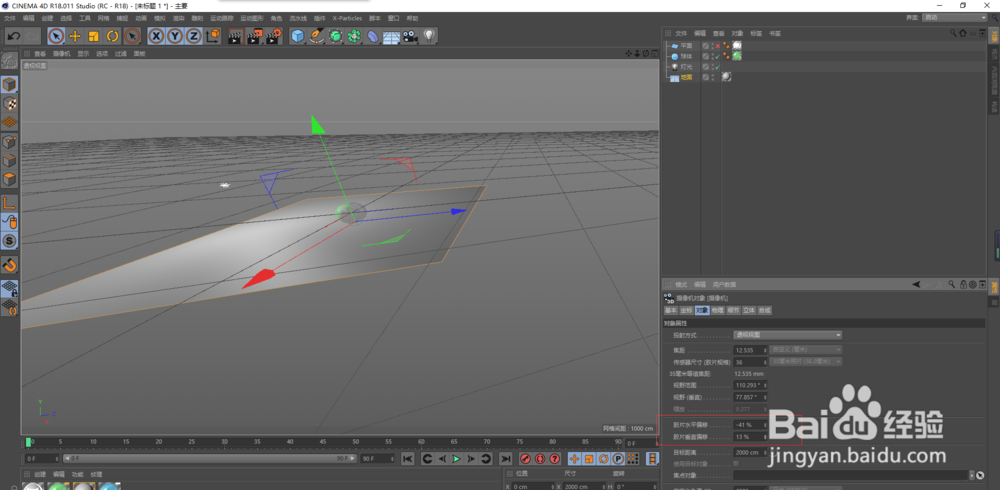Open render settings clapperboard with gear
This screenshot has width=1000, height=490.
coord(274,36)
